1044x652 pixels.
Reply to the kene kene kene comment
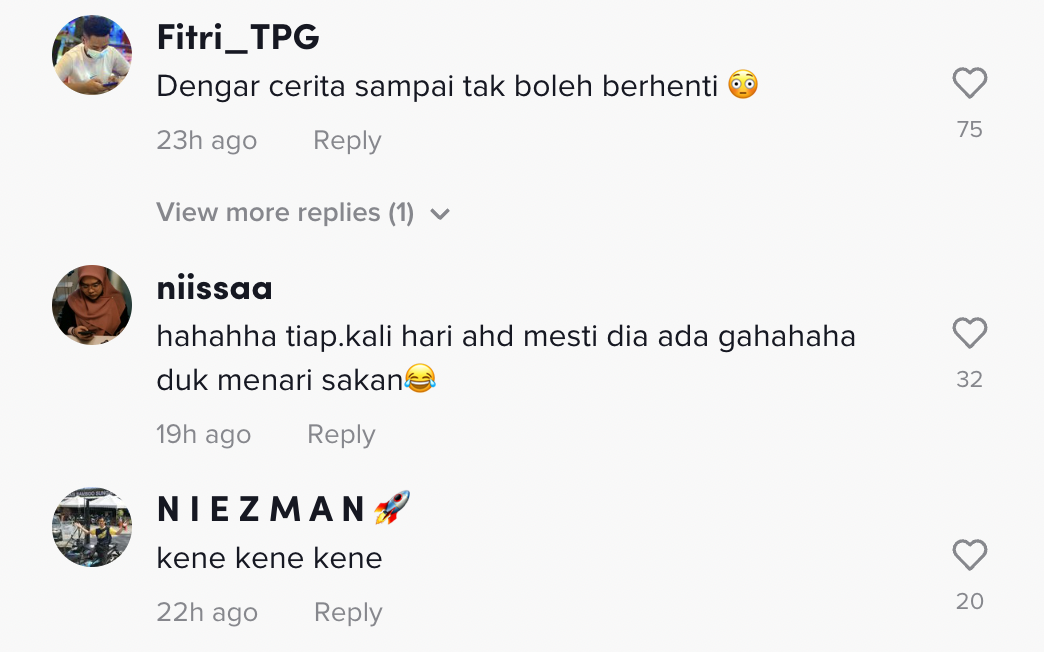tap(348, 612)
